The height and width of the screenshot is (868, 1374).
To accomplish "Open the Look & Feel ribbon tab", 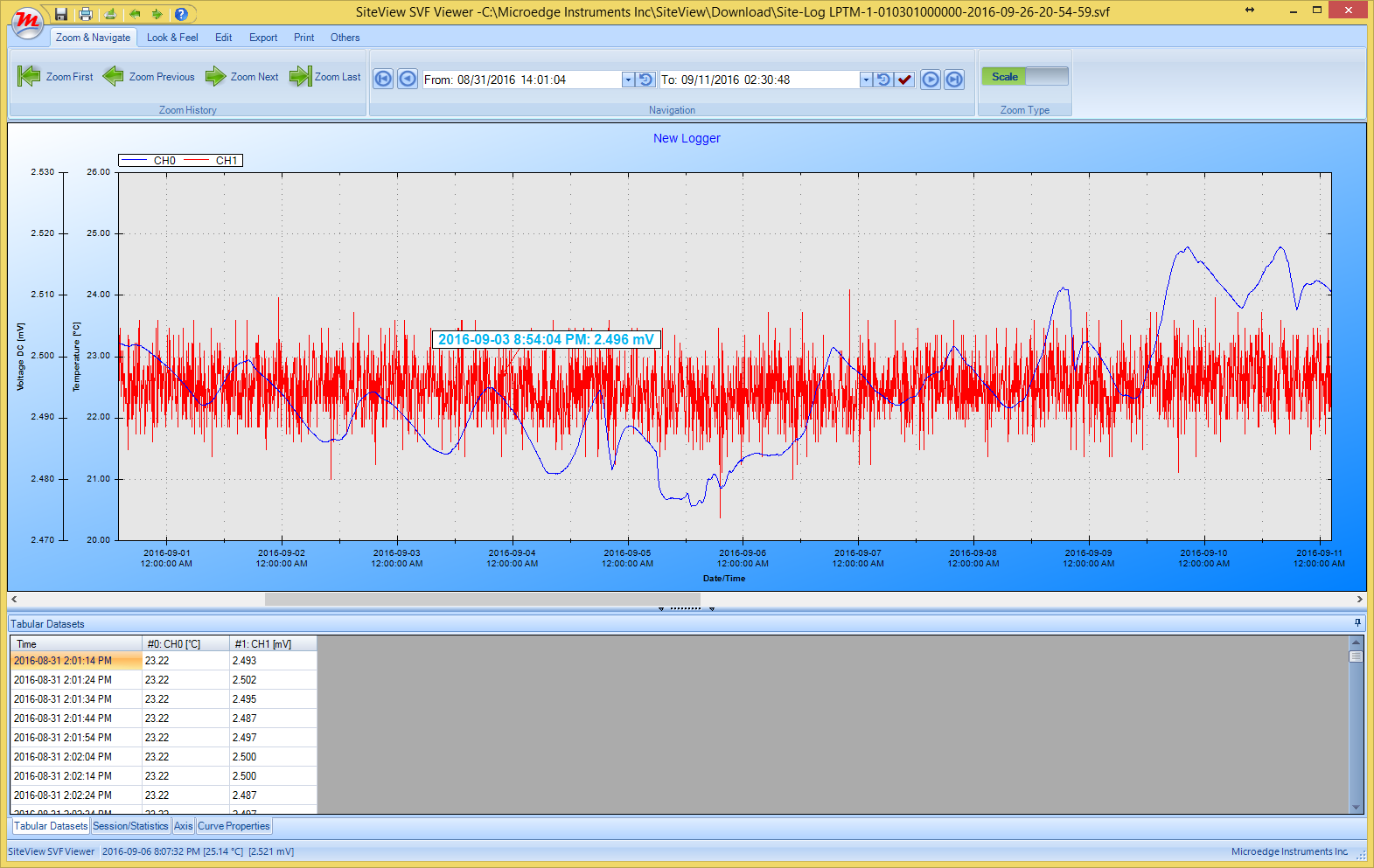I will pos(172,38).
